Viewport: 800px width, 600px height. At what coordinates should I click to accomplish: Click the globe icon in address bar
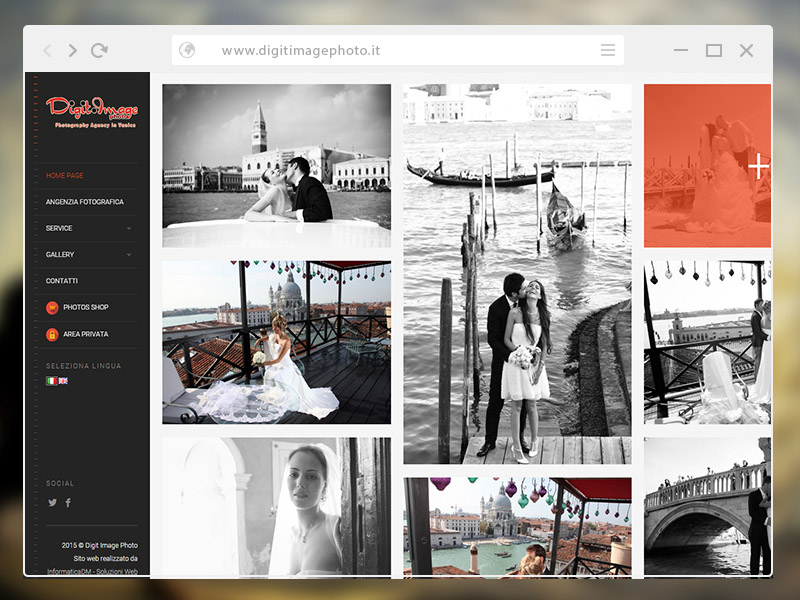coord(187,50)
